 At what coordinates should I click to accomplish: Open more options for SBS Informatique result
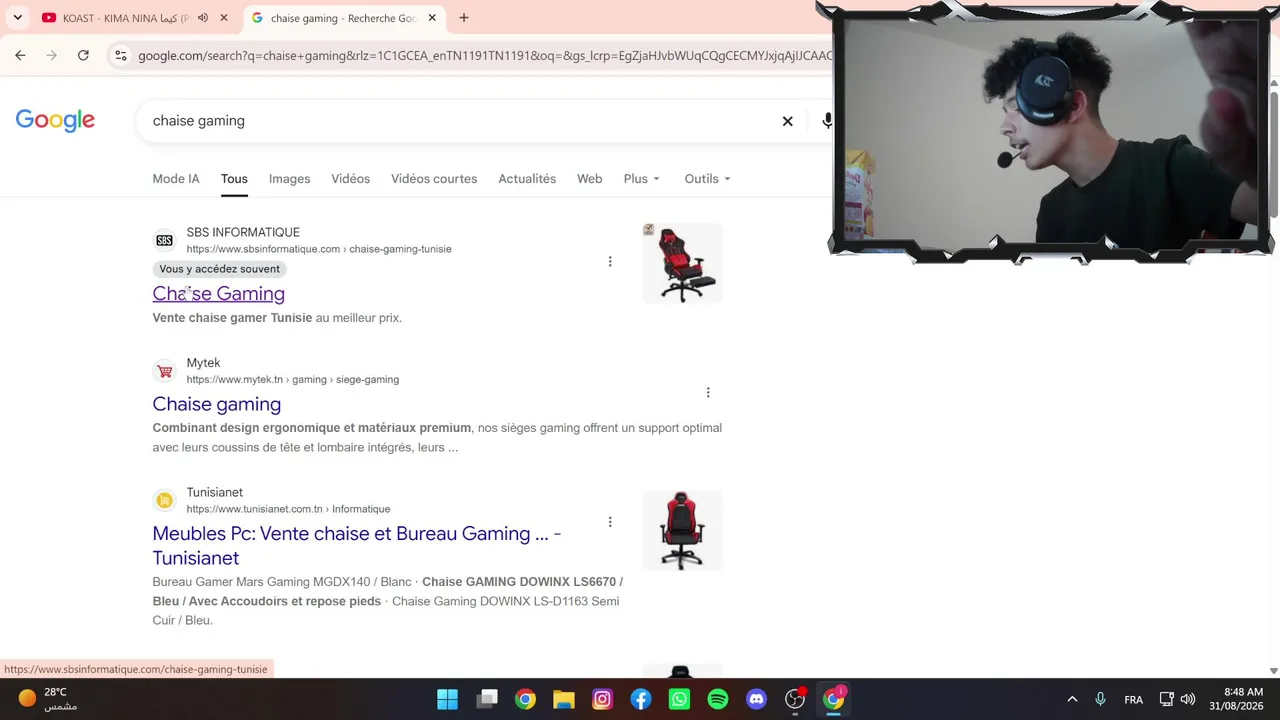610,262
